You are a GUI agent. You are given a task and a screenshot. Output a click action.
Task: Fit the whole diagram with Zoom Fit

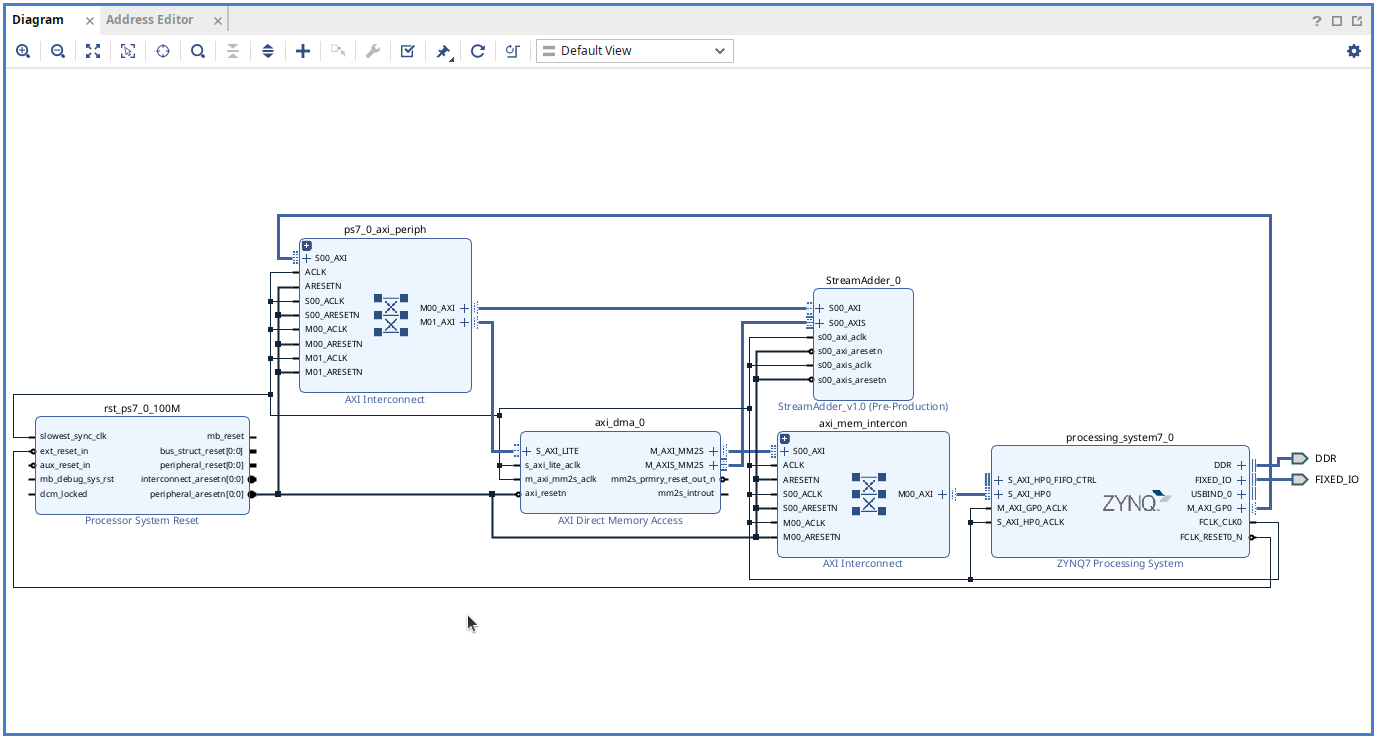[x=93, y=51]
